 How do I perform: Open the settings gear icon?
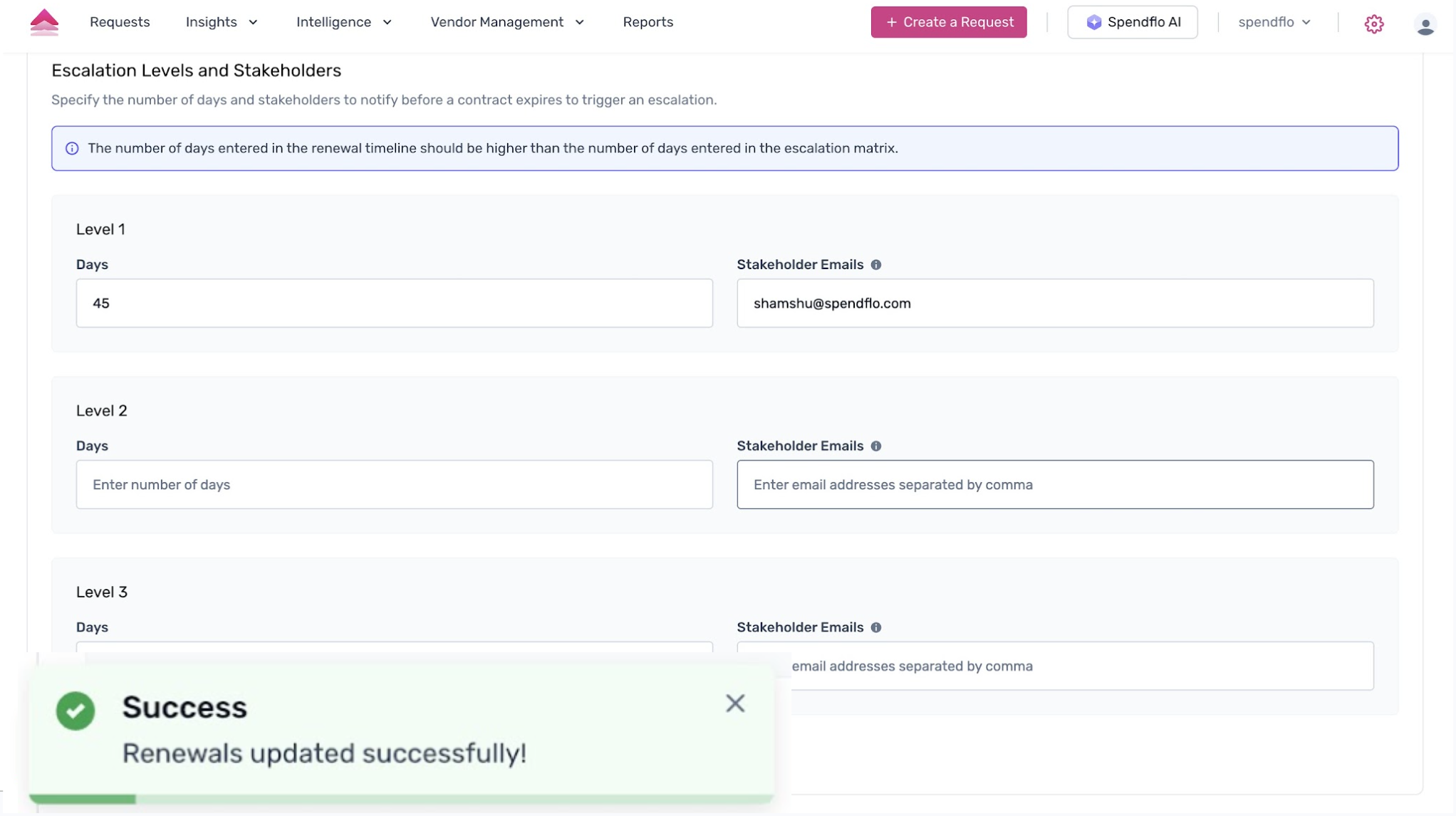pyautogui.click(x=1373, y=23)
